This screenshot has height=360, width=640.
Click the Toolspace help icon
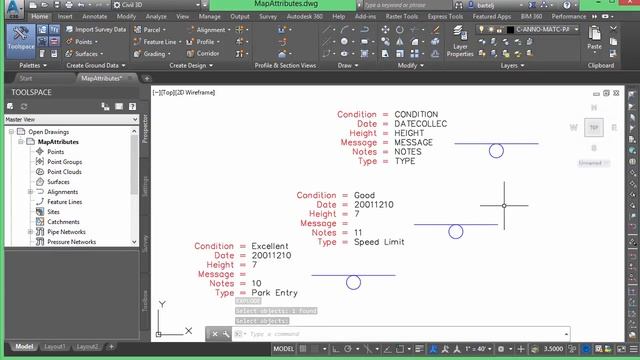132,107
